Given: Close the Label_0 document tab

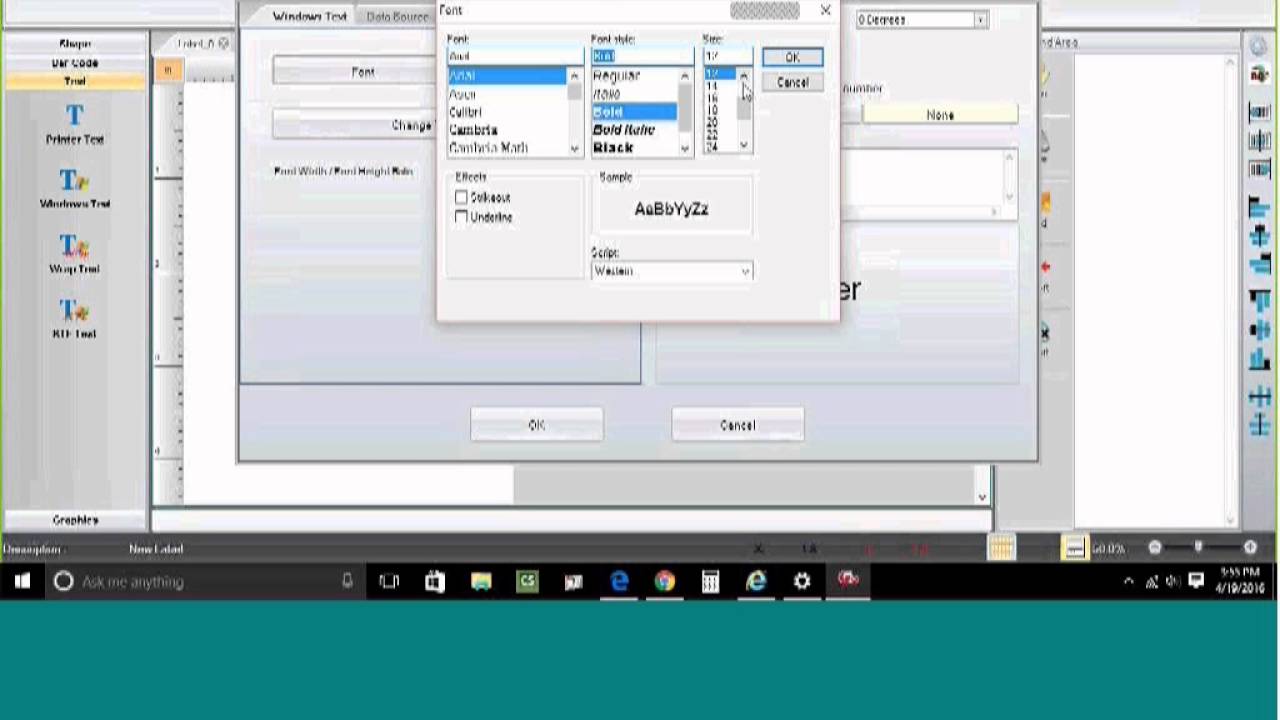Looking at the screenshot, I should click(x=224, y=43).
